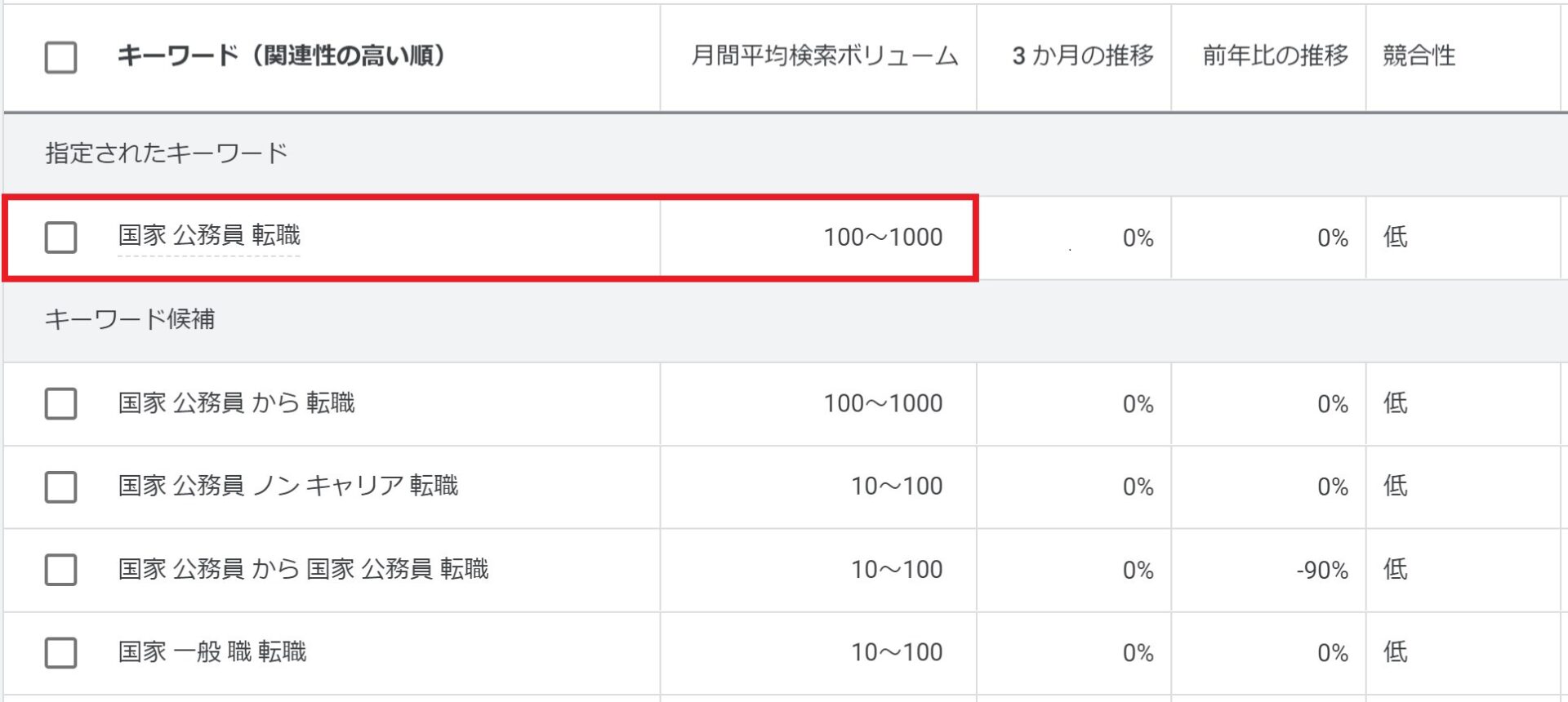The image size is (1568, 702).
Task: Check the box for 国家 公務員 から 転職
Action: (60, 403)
